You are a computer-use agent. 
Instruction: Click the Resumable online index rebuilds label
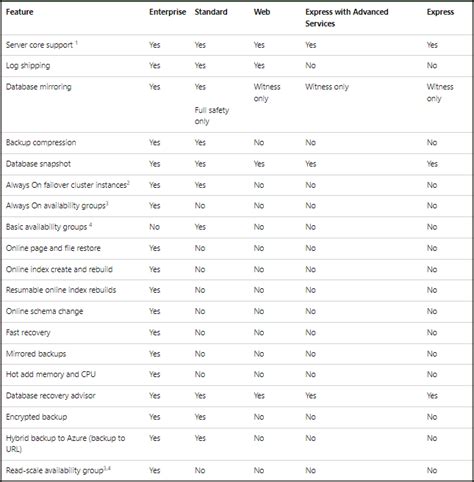(61, 290)
